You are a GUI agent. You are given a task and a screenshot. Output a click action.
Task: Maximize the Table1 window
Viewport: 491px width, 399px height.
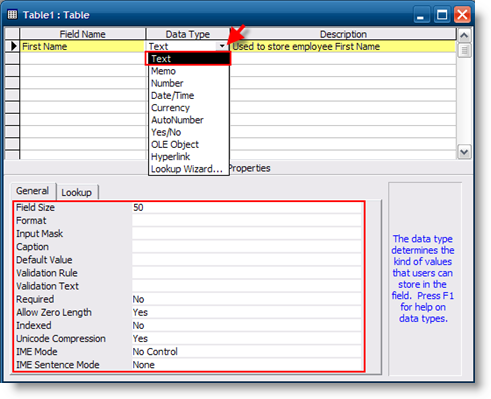[442, 15]
